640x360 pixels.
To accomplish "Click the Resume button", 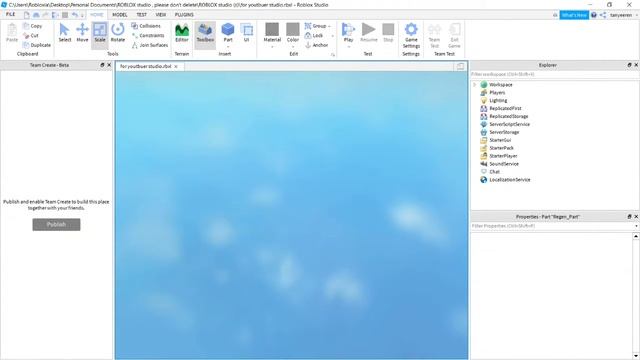I will point(369,33).
